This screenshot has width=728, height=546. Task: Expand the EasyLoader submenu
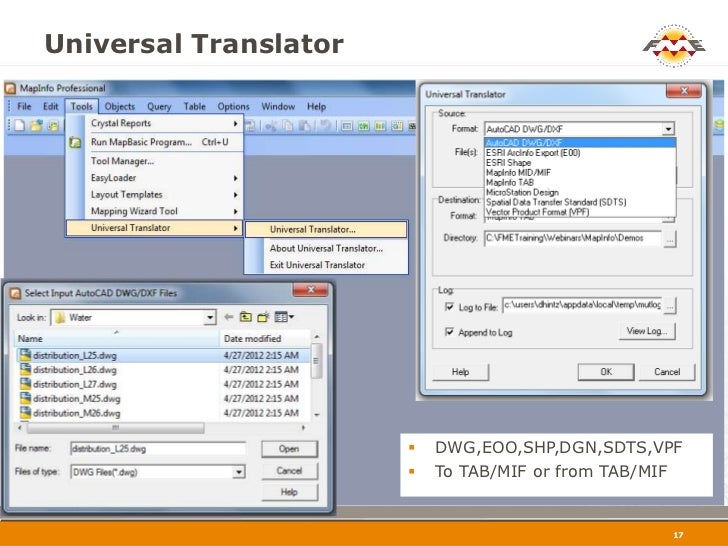pyautogui.click(x=235, y=178)
